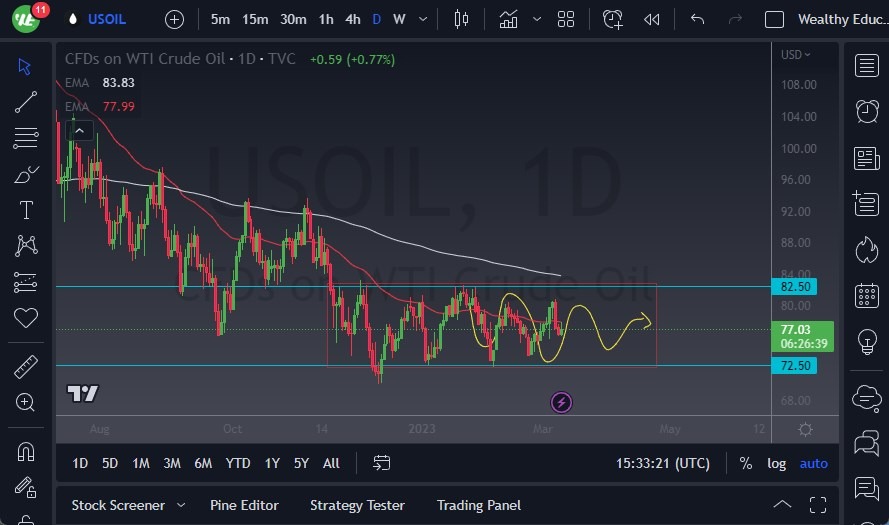The width and height of the screenshot is (889, 525).
Task: Switch to the Pine Editor tab
Action: 244,505
